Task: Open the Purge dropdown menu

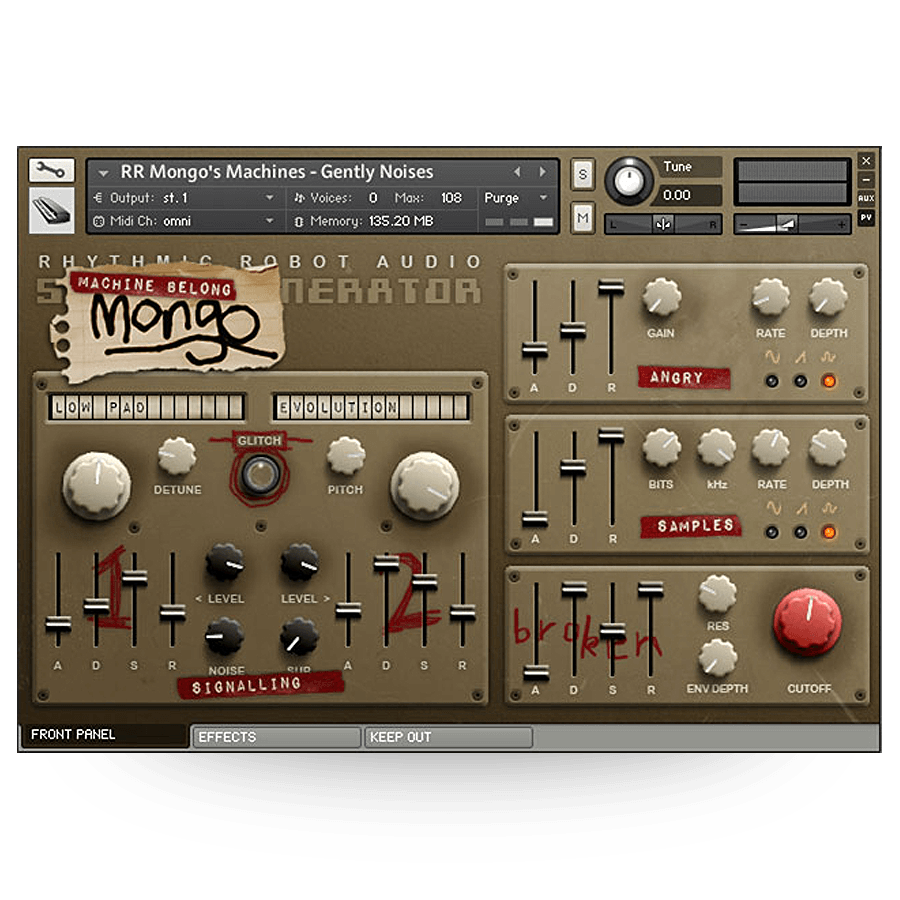Action: (515, 198)
